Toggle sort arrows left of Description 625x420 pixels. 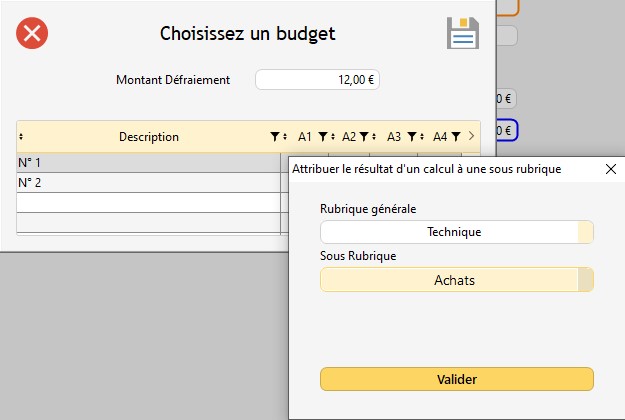click(22, 137)
